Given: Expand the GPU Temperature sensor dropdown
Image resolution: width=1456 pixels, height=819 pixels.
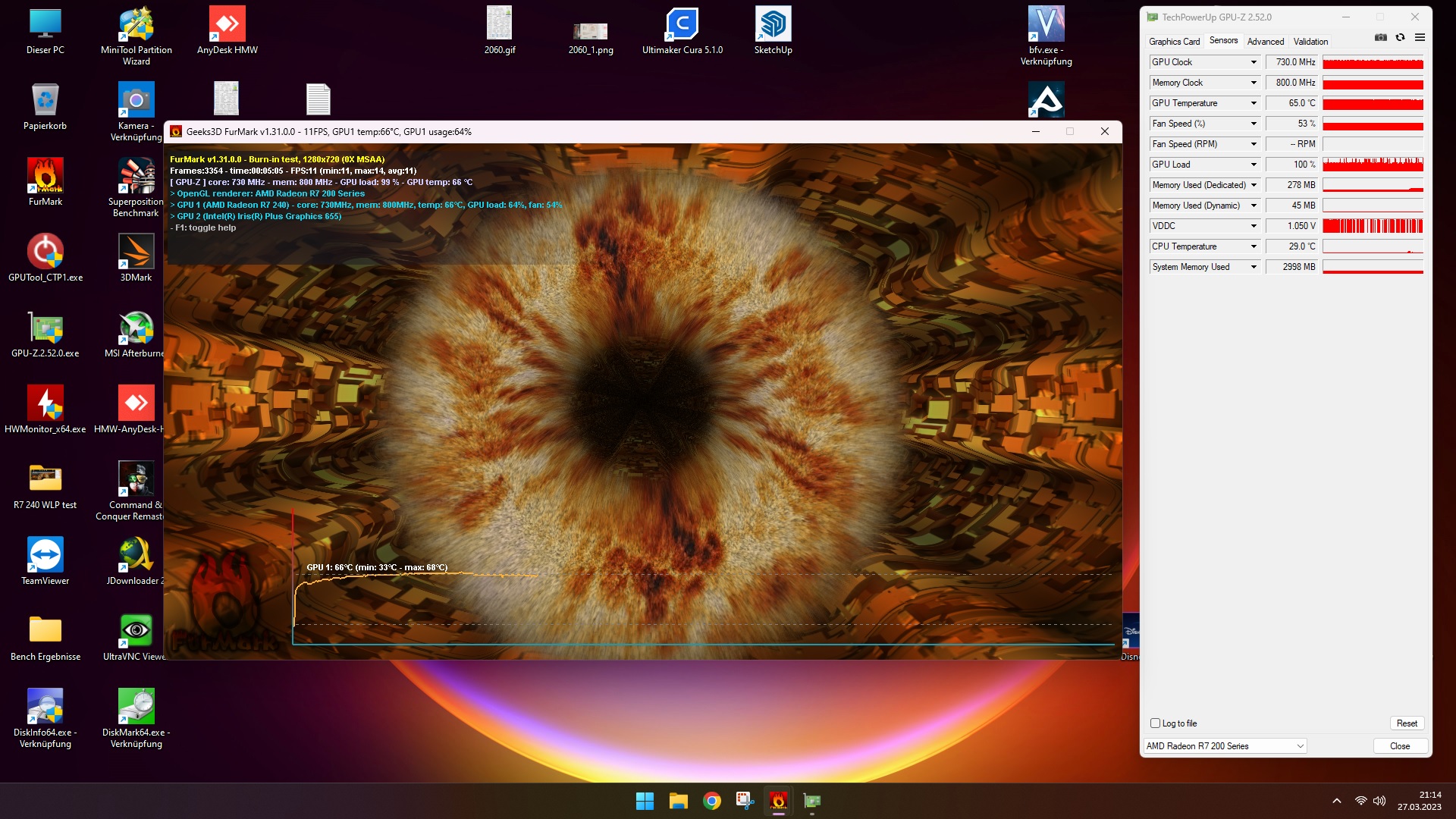Looking at the screenshot, I should click(x=1254, y=103).
